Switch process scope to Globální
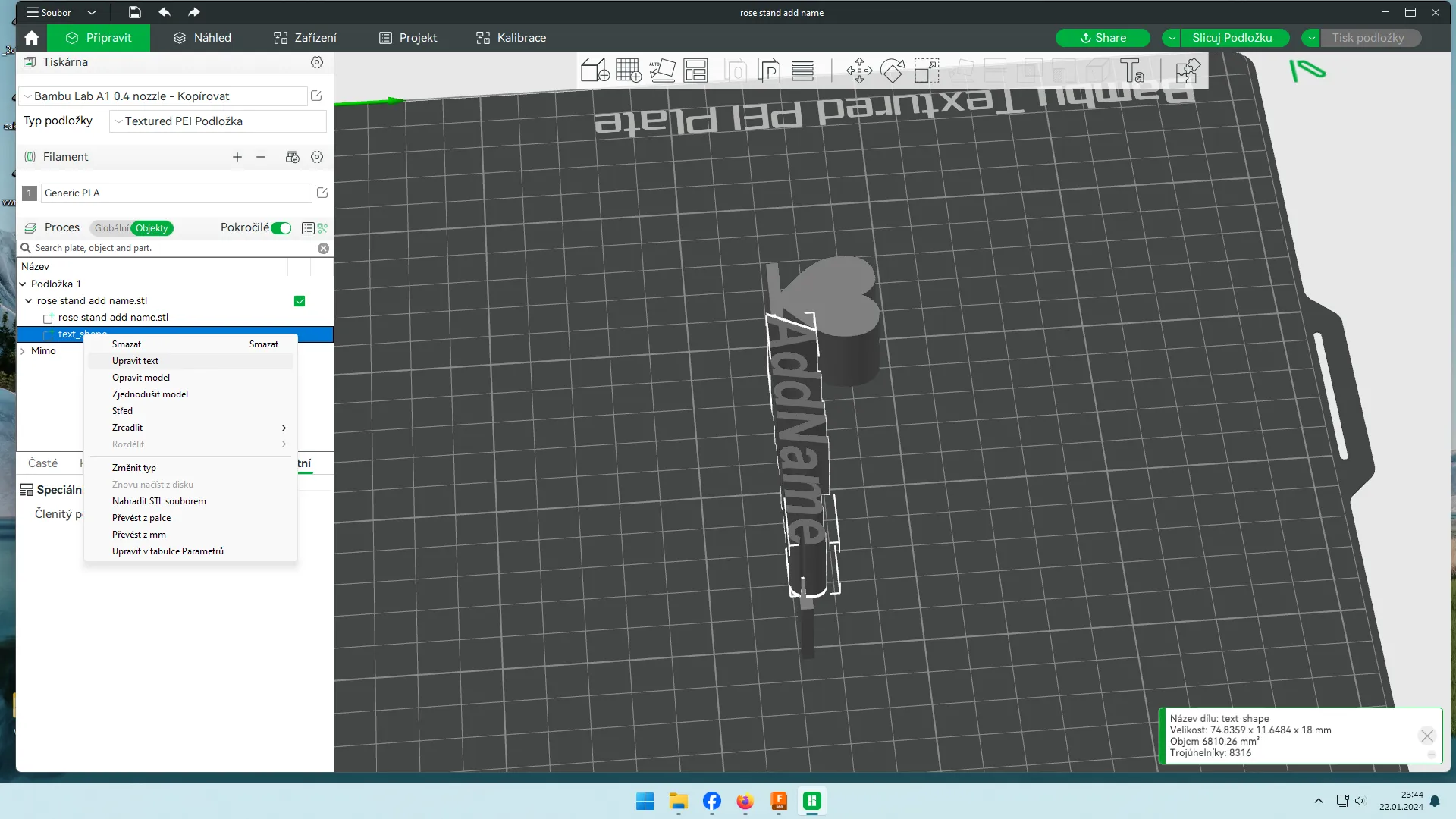 111,228
